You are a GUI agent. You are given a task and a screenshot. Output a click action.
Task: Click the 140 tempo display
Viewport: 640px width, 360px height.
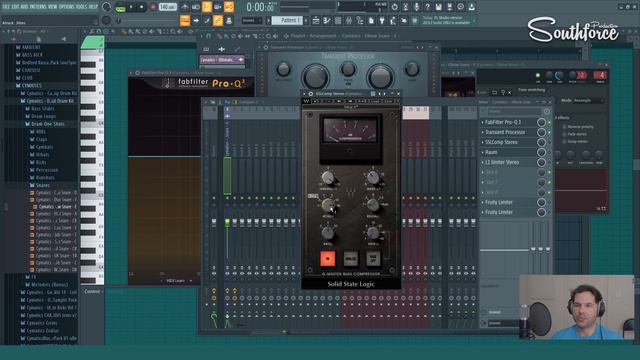[x=167, y=7]
